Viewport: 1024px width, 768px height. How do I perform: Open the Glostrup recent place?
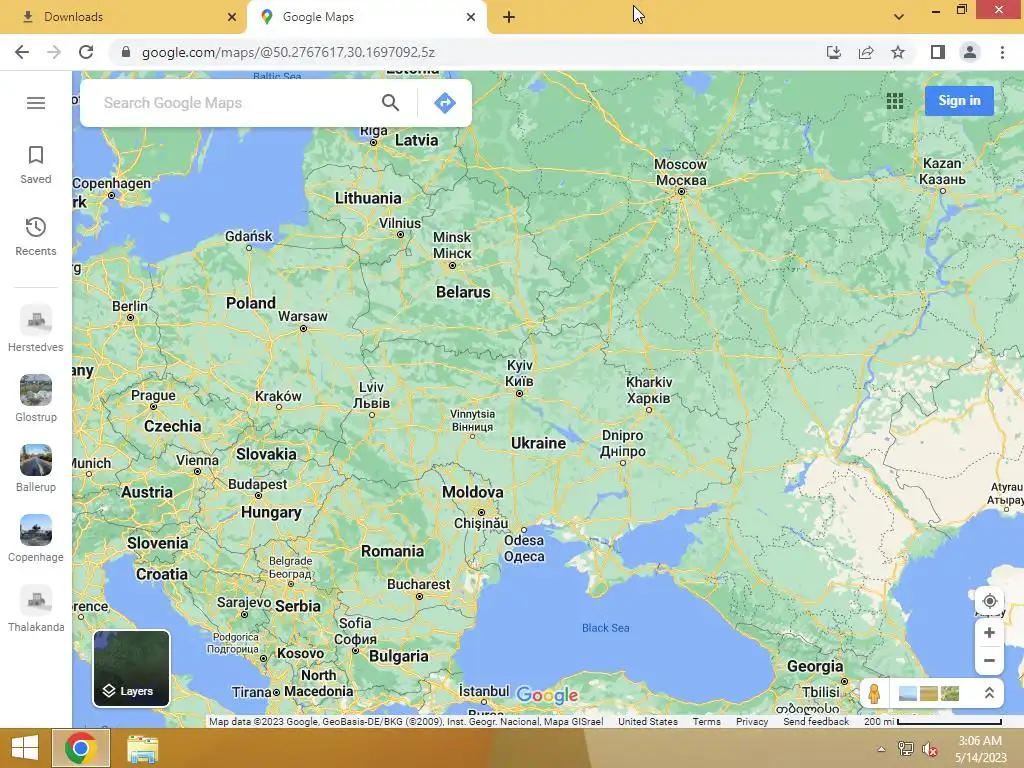[x=36, y=398]
